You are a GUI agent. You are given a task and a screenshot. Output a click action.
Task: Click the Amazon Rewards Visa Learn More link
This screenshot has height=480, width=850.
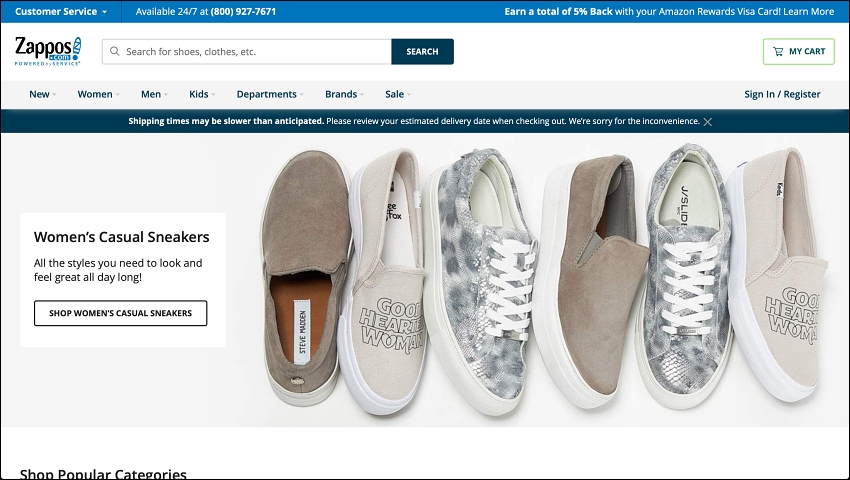808,11
